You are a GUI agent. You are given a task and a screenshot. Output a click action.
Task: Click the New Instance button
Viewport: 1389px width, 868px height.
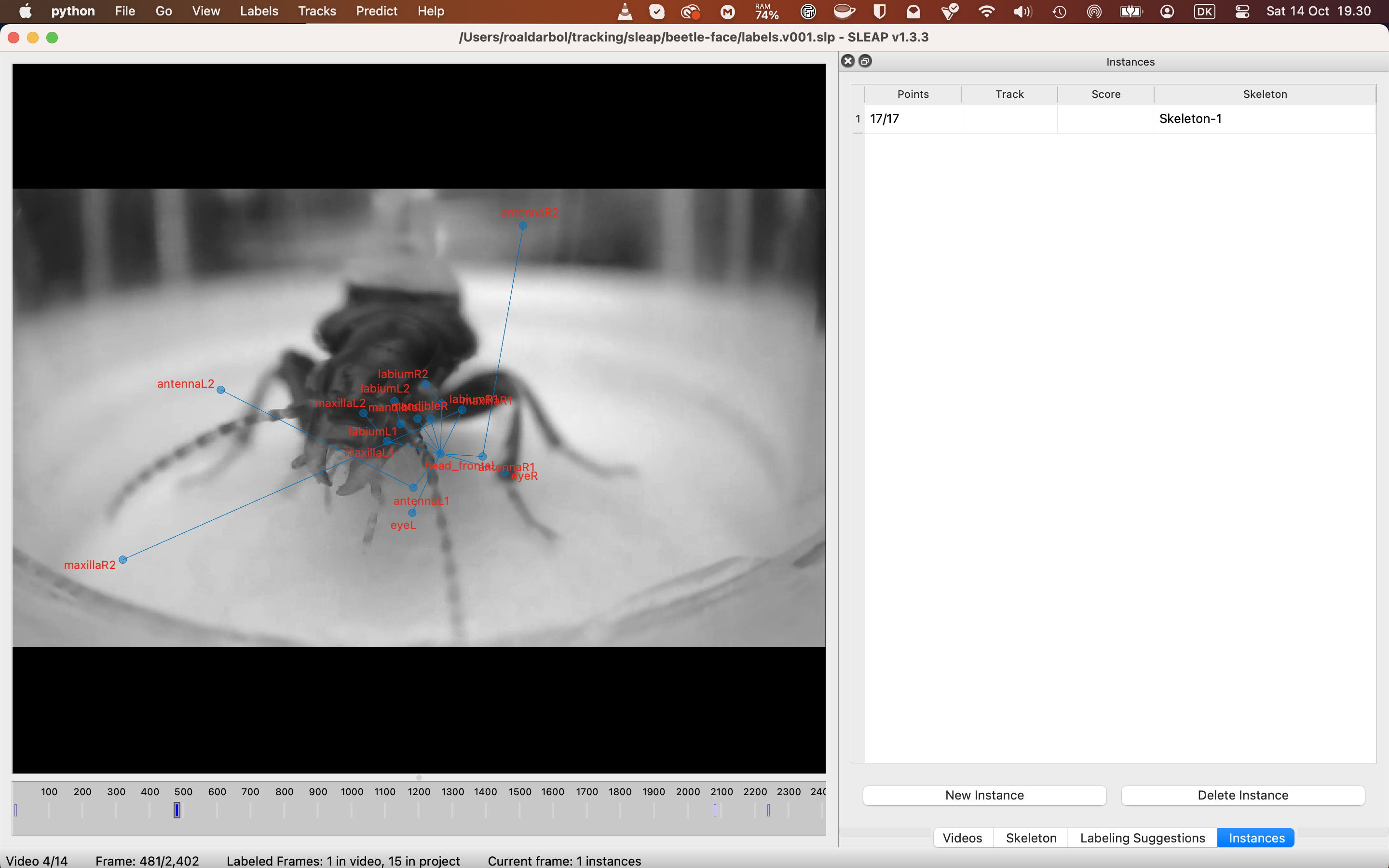coord(984,795)
